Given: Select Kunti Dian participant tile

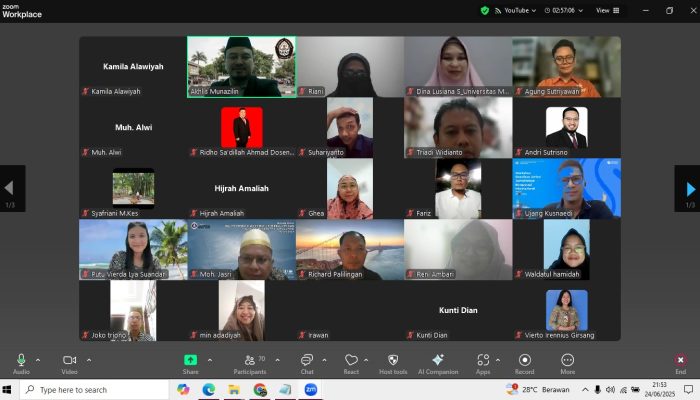Looking at the screenshot, I should point(458,310).
